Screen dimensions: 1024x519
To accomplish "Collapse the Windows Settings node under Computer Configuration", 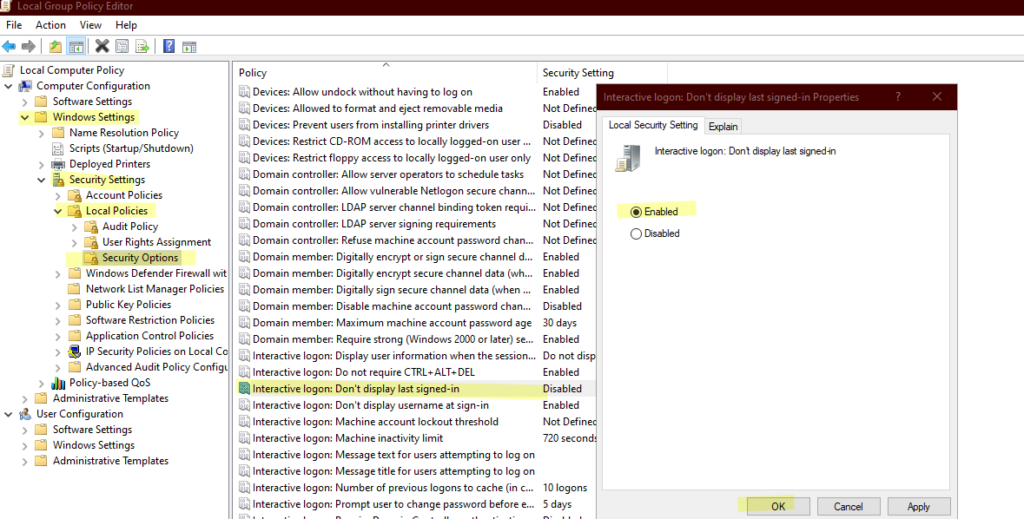I will (x=25, y=118).
